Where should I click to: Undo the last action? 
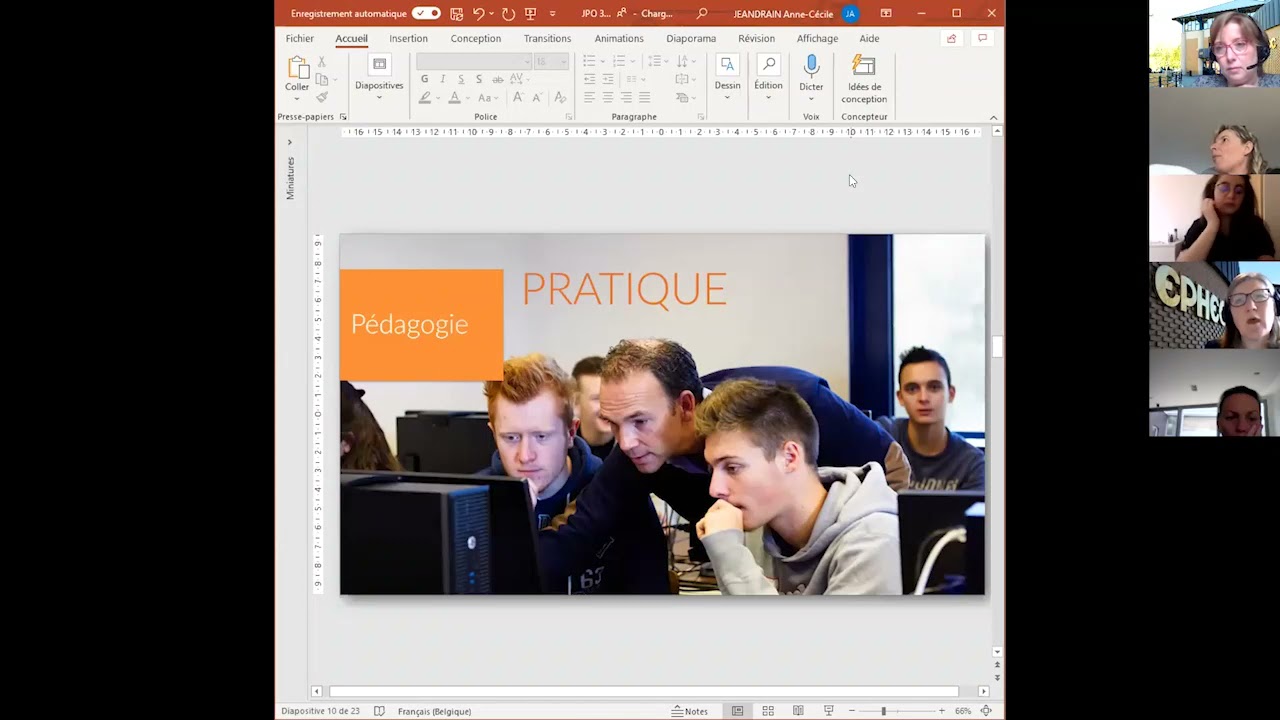click(x=478, y=13)
